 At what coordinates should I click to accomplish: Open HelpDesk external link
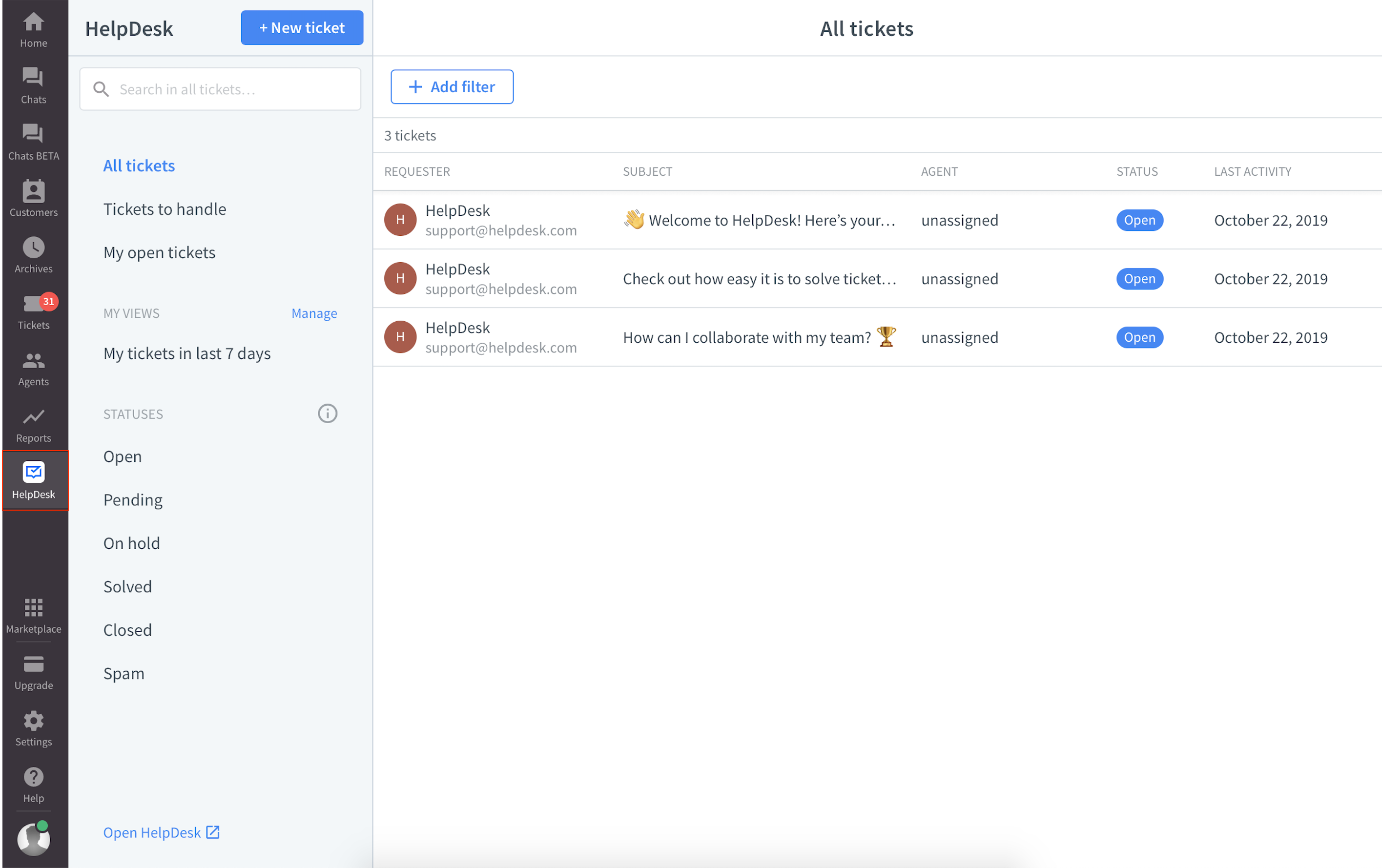[162, 832]
